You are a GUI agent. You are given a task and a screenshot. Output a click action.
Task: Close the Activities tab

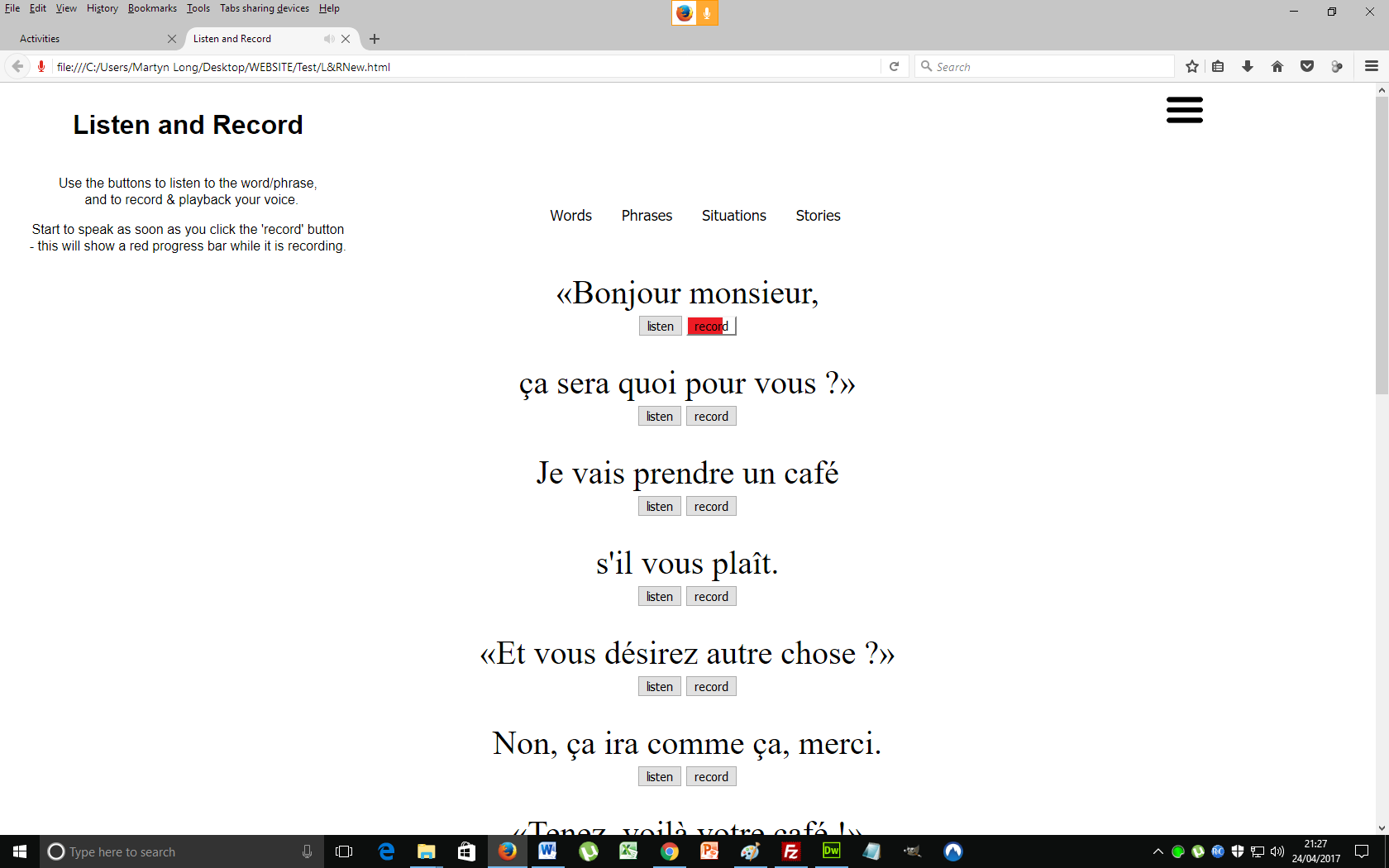tap(172, 39)
